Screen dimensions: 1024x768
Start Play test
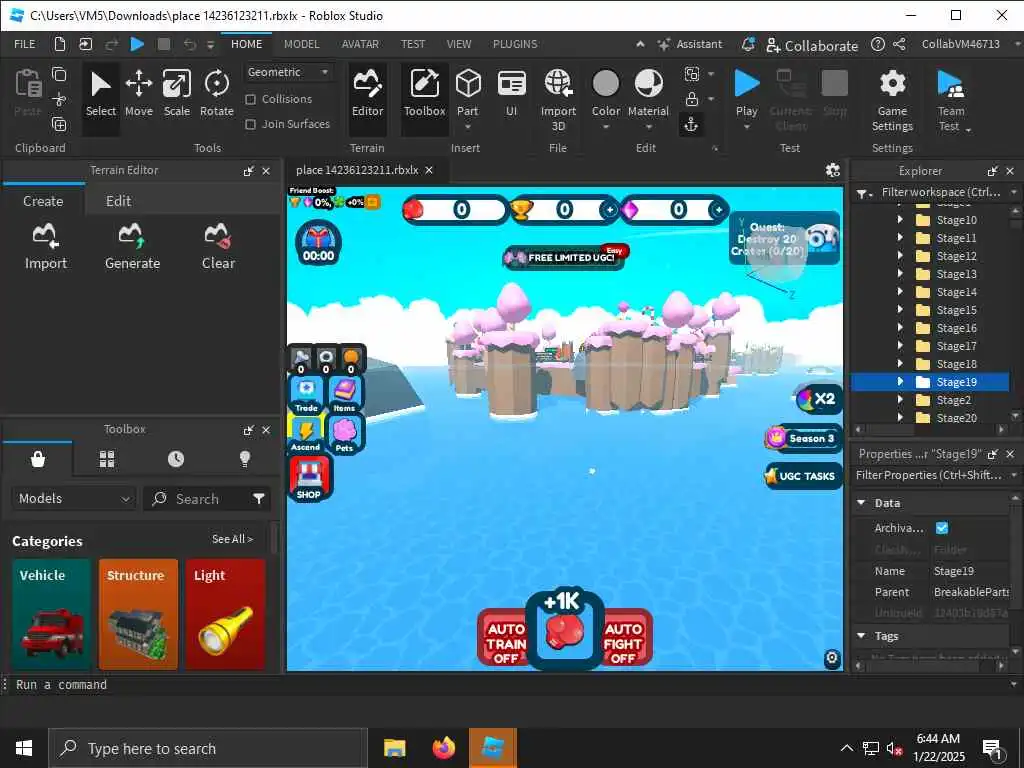tap(746, 91)
